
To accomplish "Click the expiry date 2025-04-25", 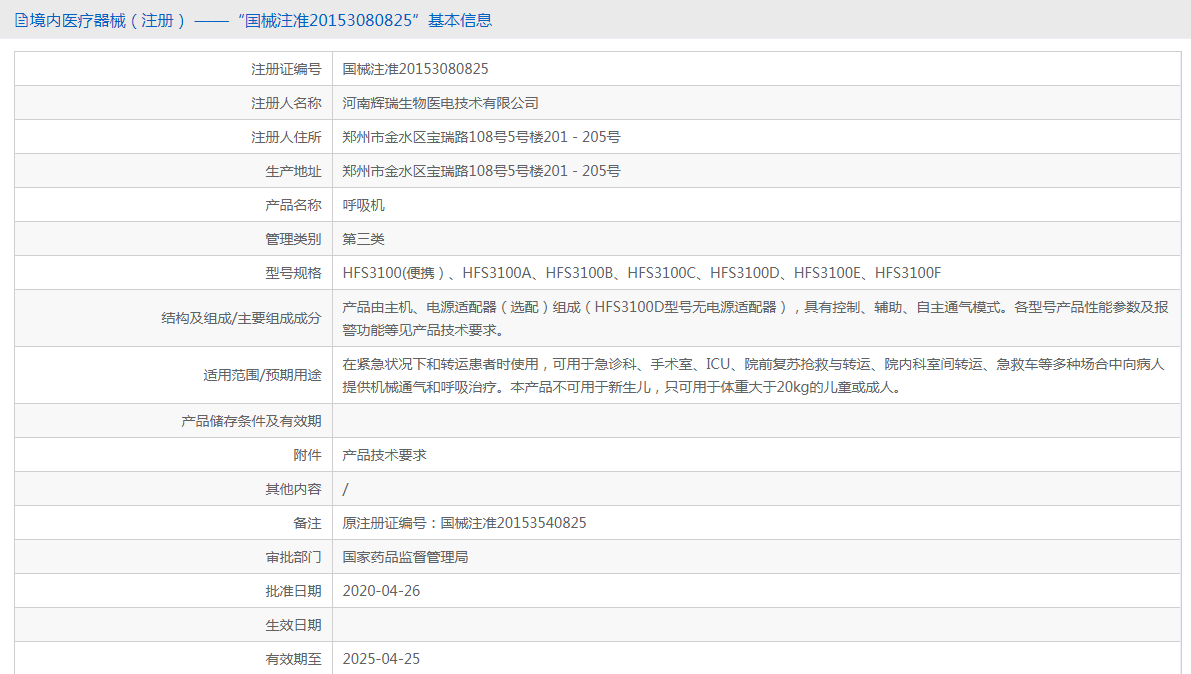I will (x=381, y=659).
